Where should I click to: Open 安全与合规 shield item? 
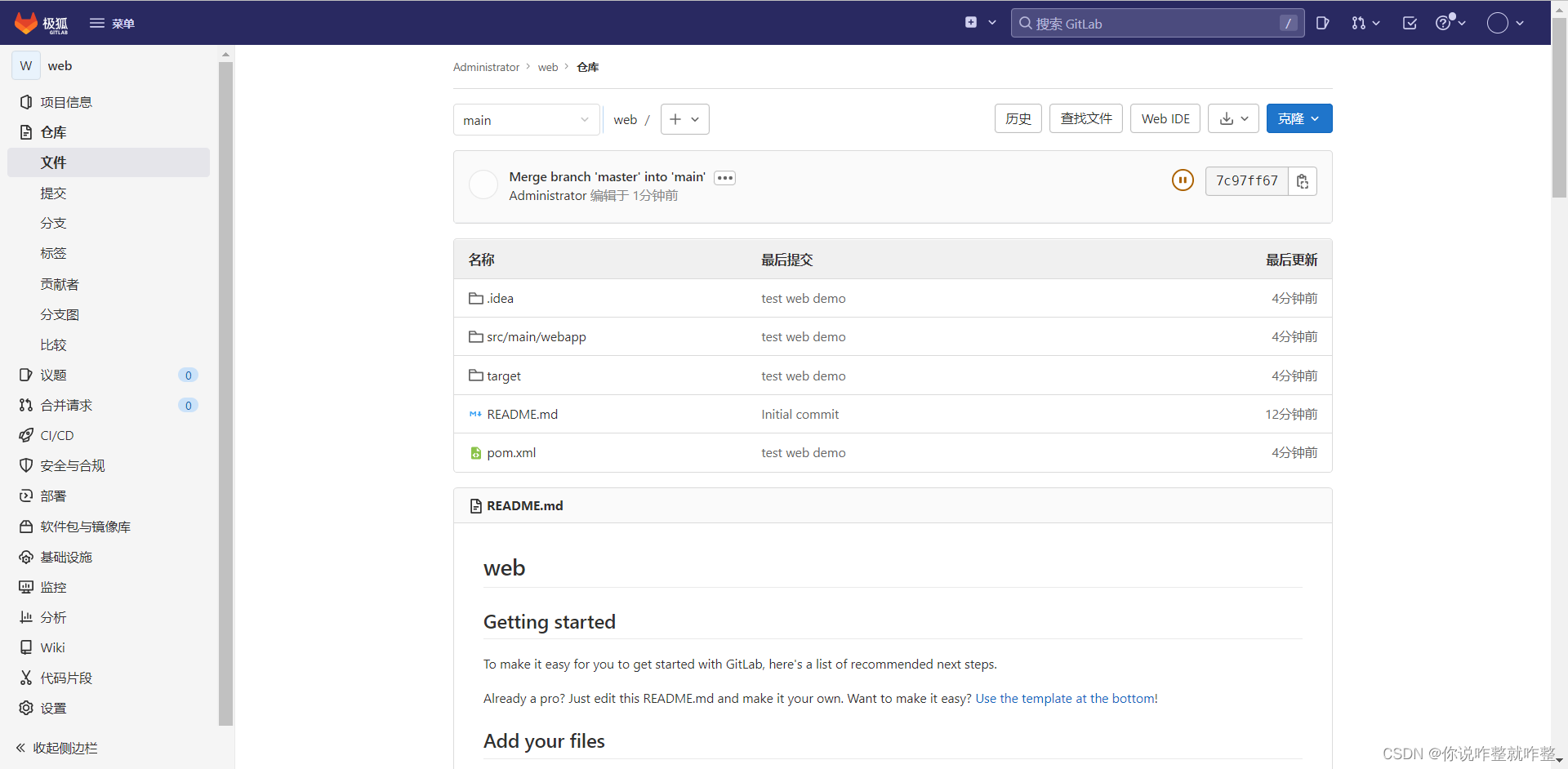108,465
